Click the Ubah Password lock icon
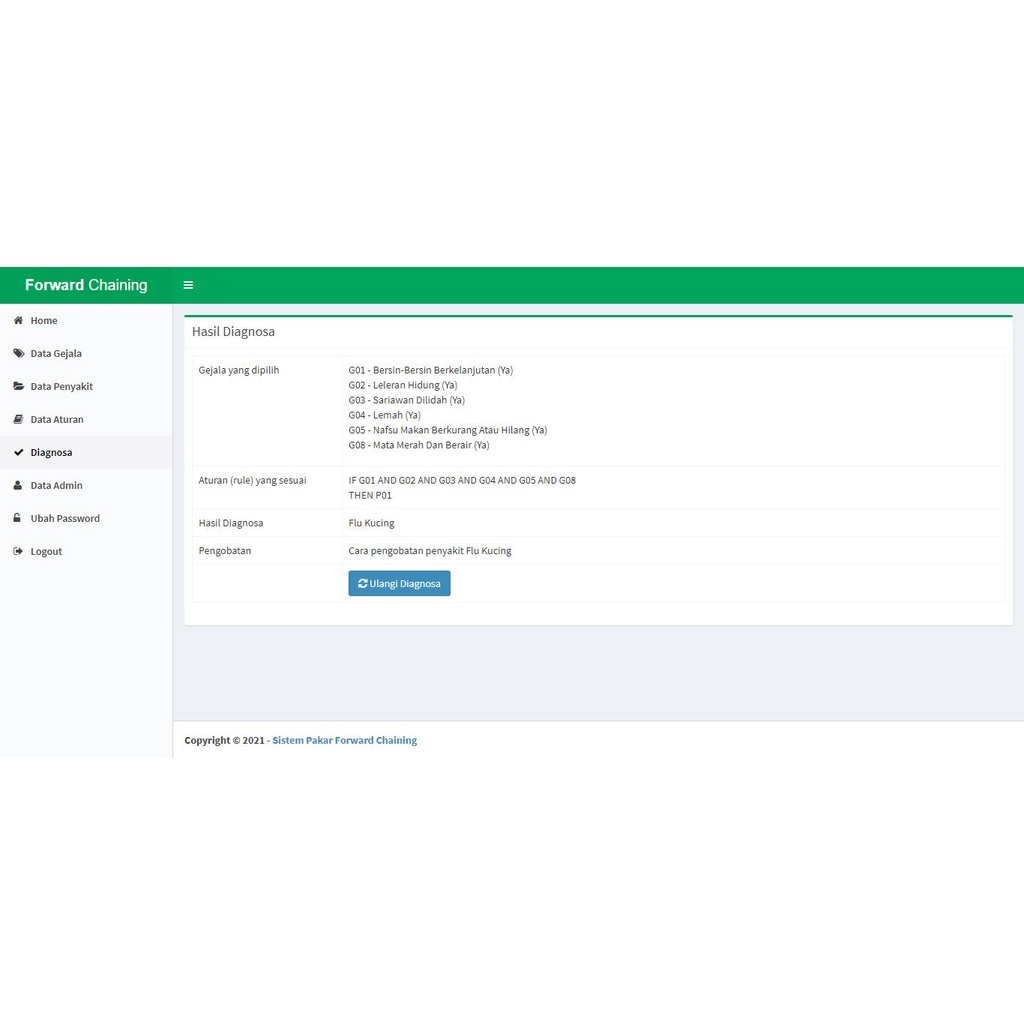Screen dimensions: 1024x1024 click(18, 518)
